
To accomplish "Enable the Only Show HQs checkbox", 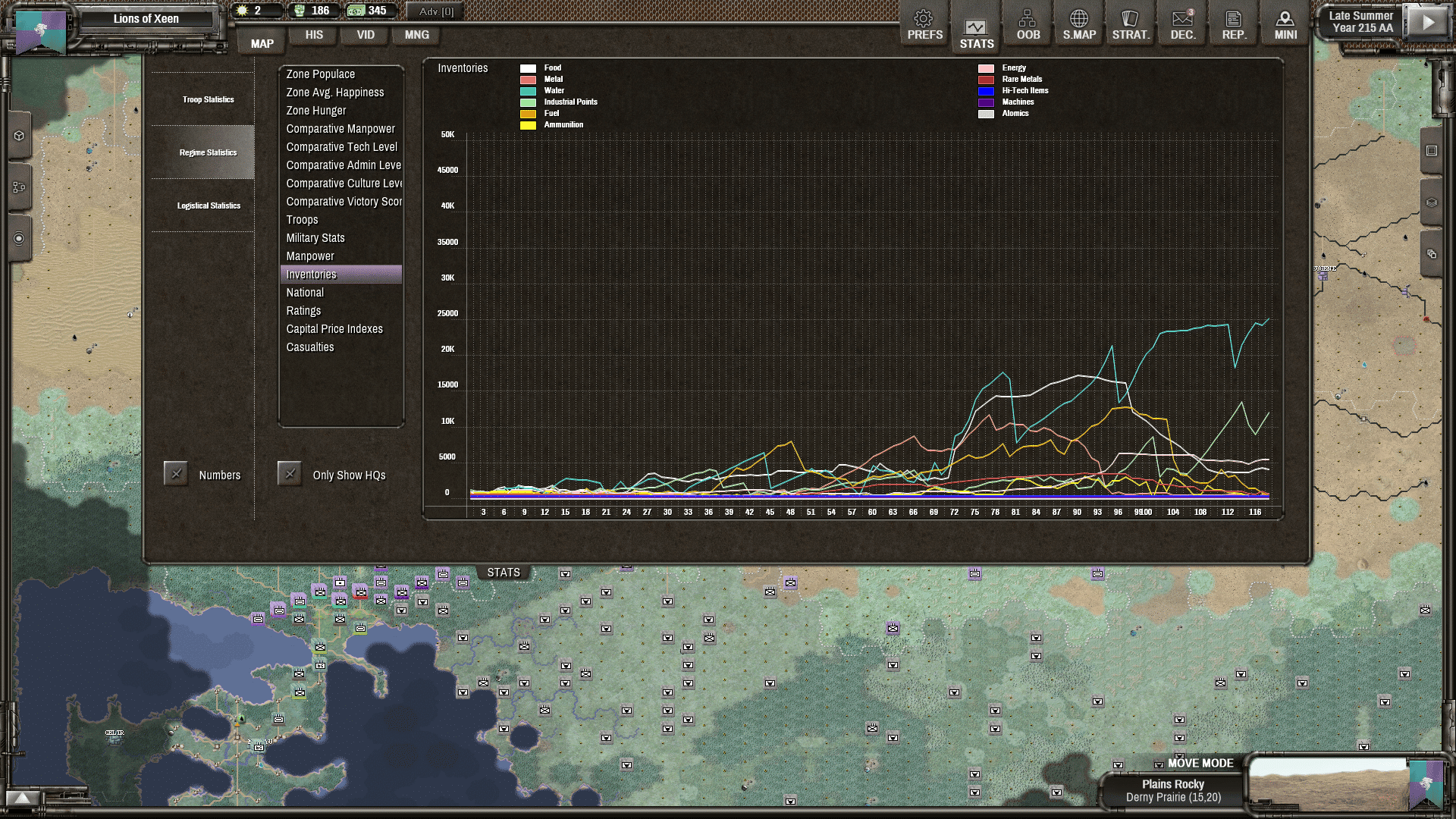I will (290, 474).
